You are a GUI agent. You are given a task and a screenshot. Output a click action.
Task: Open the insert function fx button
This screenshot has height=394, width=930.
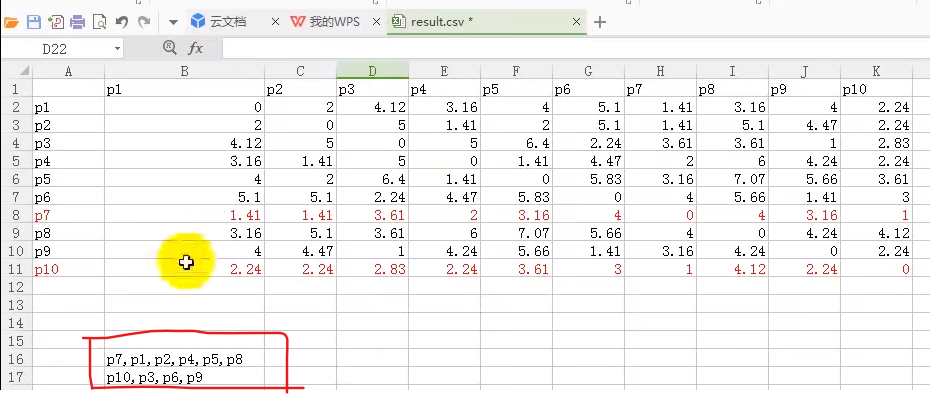pyautogui.click(x=196, y=49)
